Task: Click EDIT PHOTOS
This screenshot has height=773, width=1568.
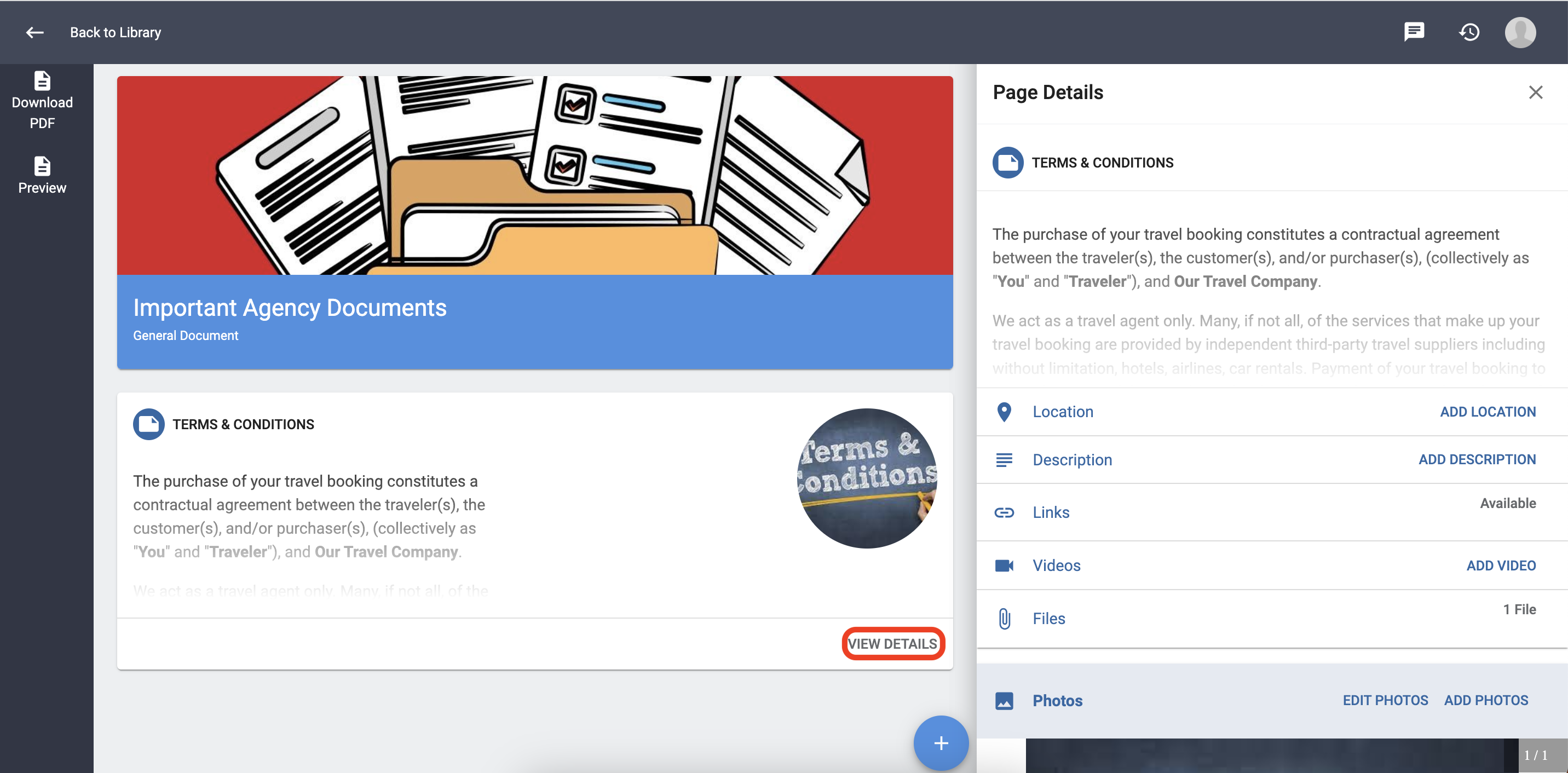Action: click(1385, 701)
